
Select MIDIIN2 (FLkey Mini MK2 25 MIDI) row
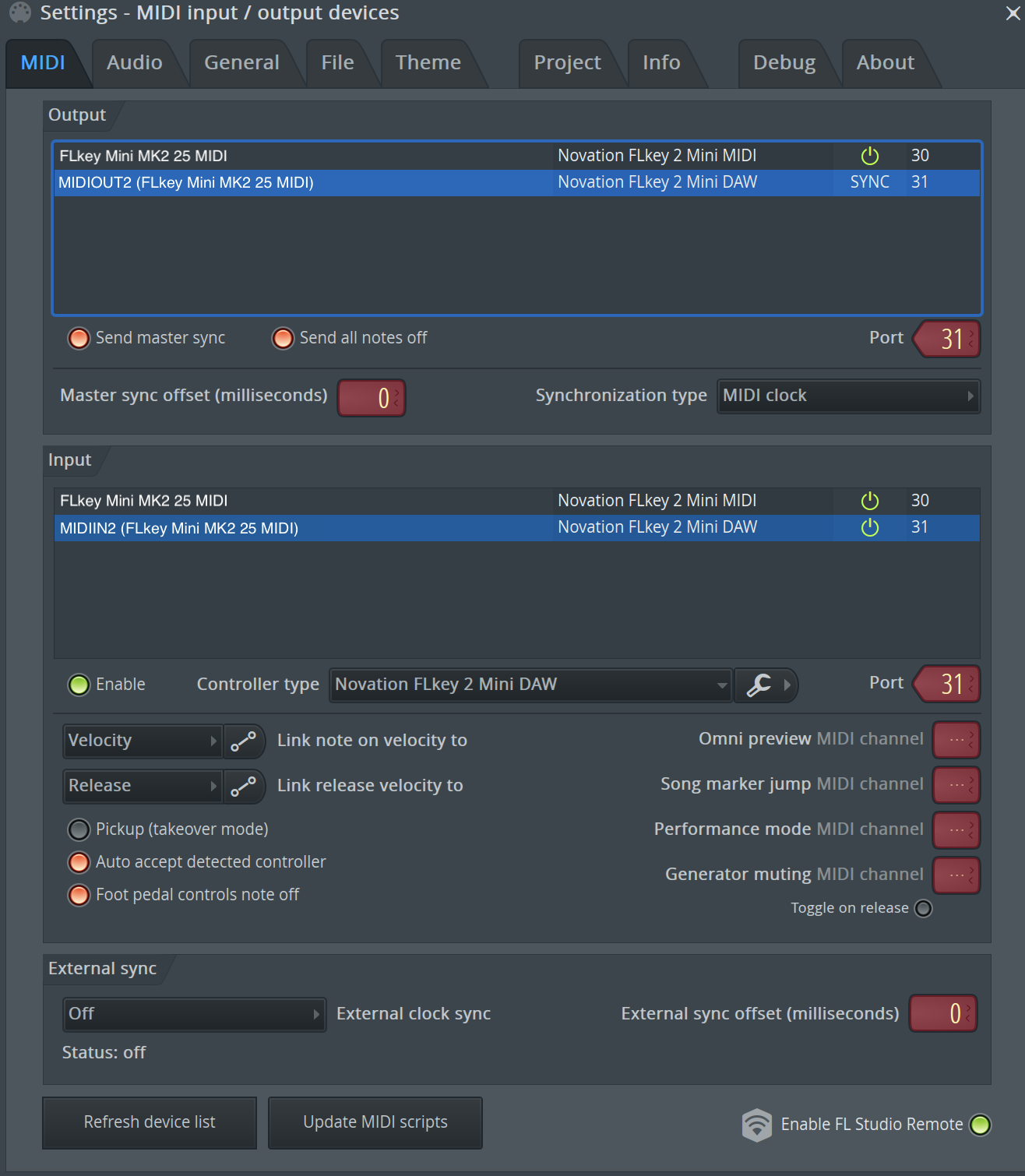(517, 527)
